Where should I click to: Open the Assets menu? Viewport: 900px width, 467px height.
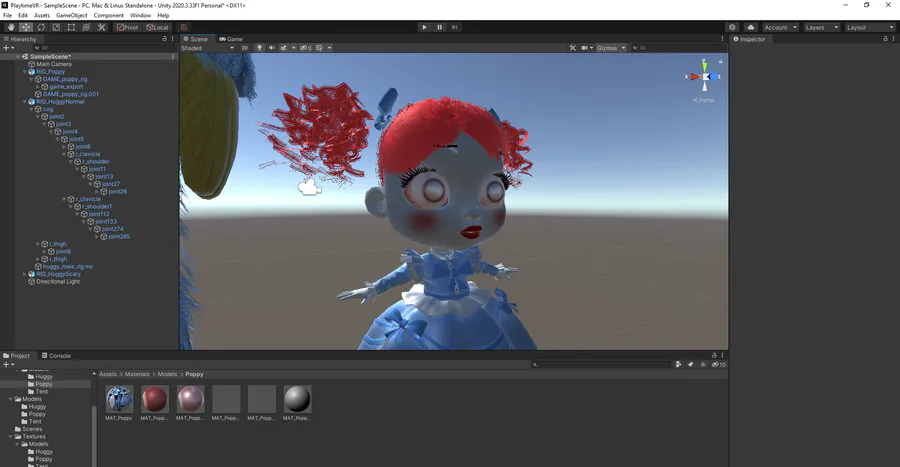pos(42,15)
